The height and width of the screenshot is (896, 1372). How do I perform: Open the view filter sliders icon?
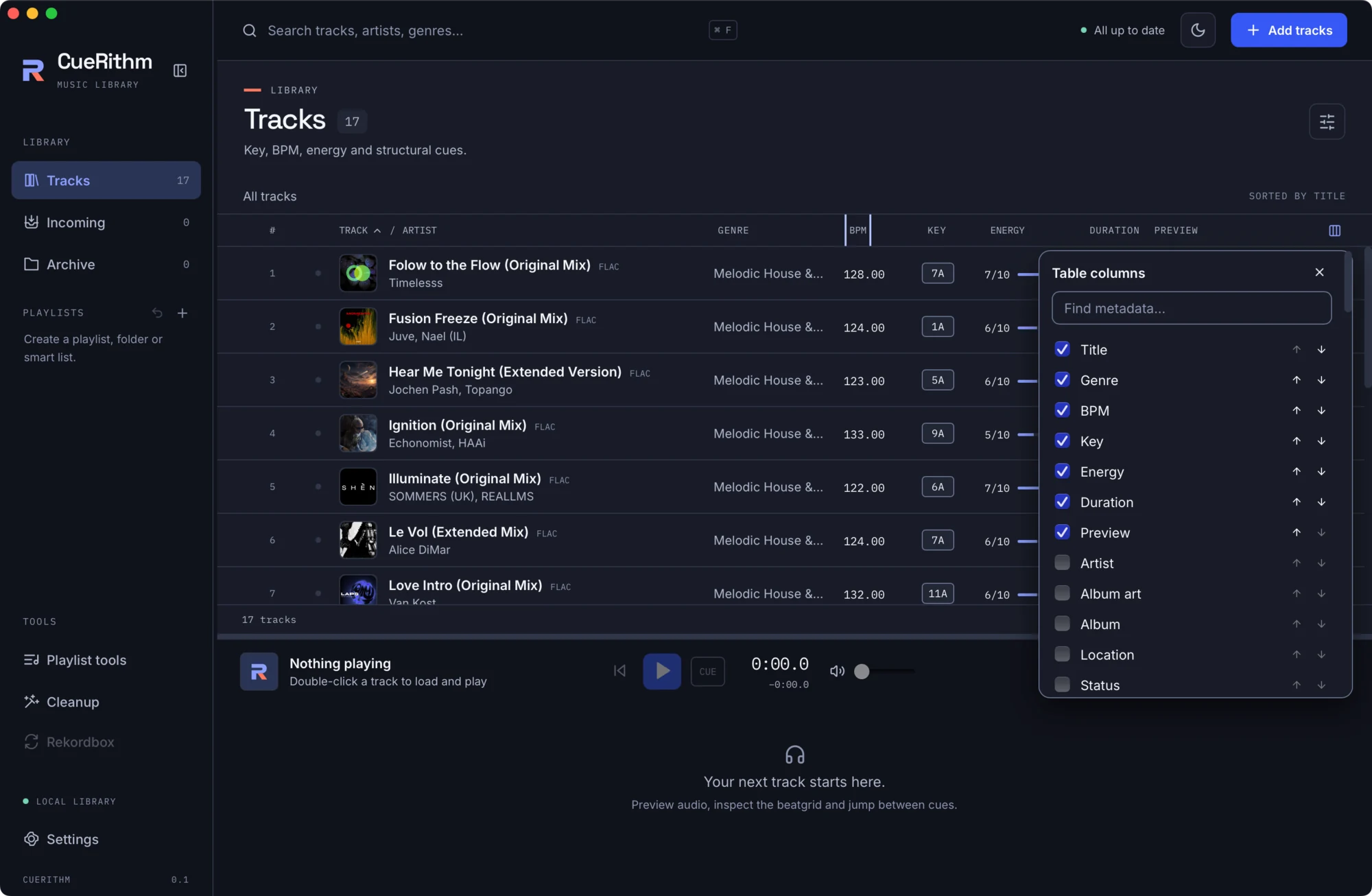(x=1327, y=122)
